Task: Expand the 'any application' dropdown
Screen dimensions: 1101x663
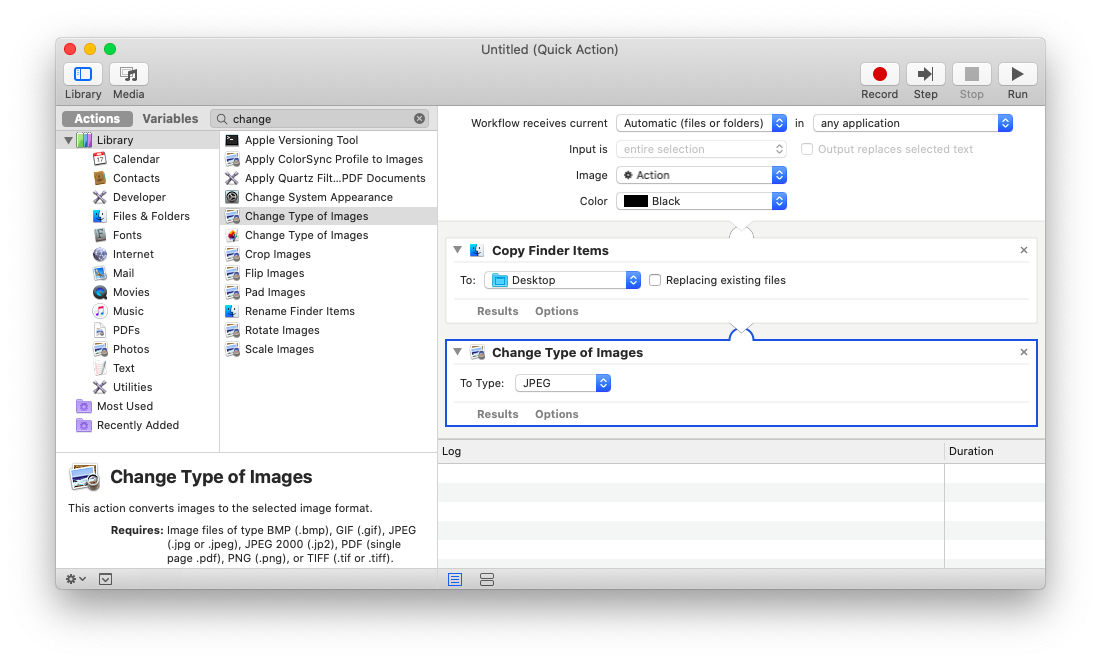Action: point(913,123)
